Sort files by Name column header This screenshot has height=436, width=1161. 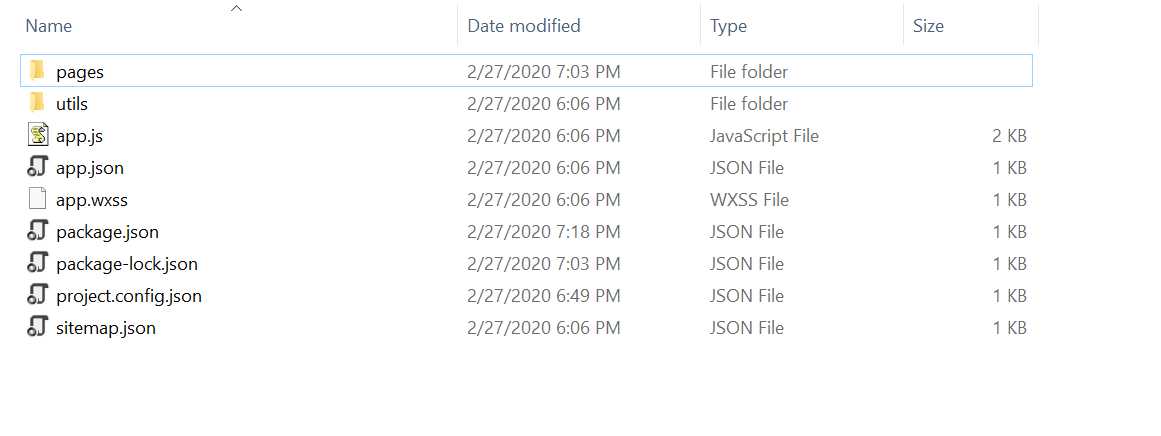click(x=49, y=26)
